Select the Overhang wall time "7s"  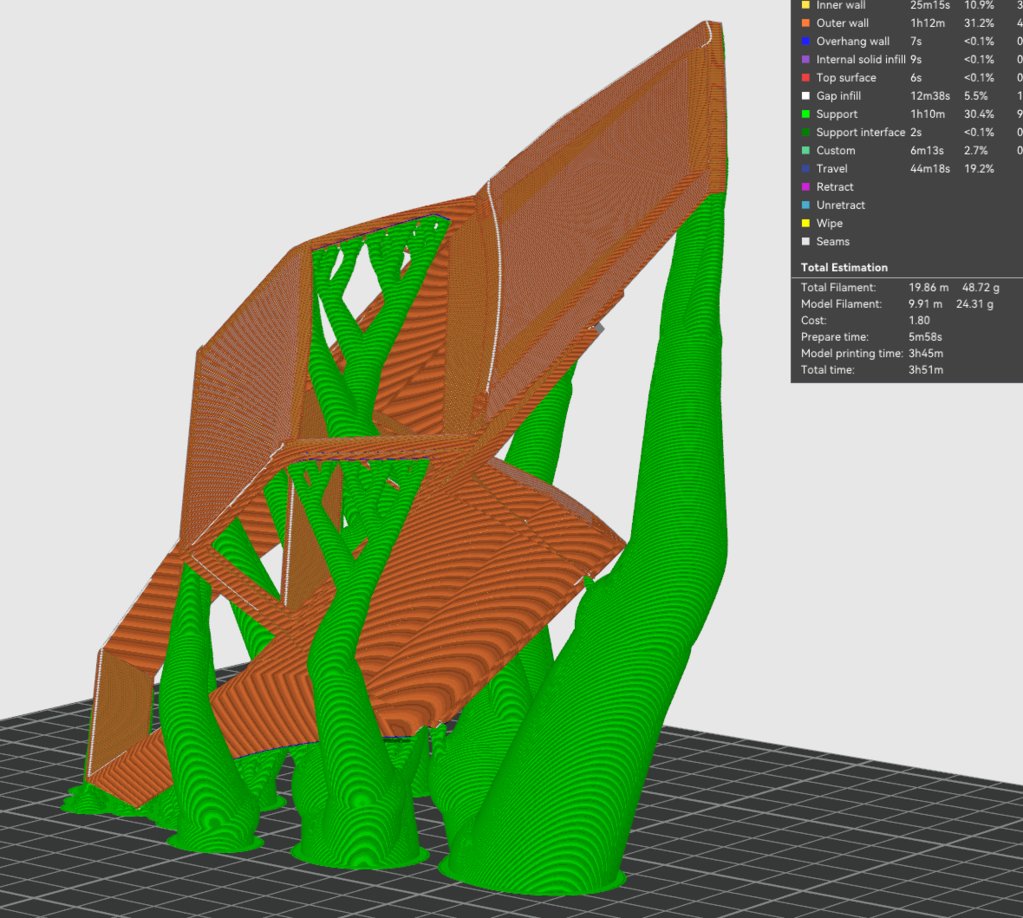click(x=916, y=41)
